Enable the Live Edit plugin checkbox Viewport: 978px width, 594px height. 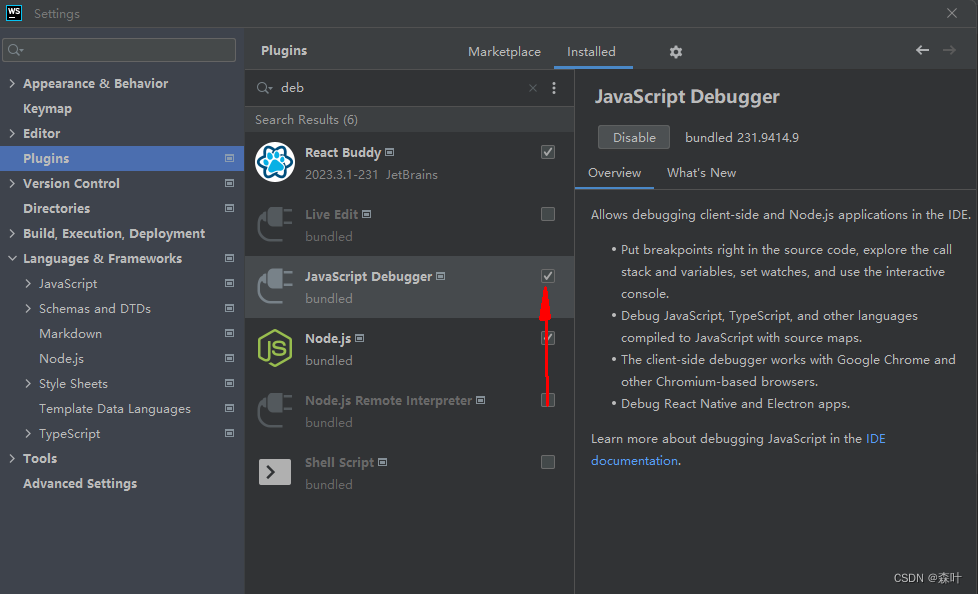547,213
